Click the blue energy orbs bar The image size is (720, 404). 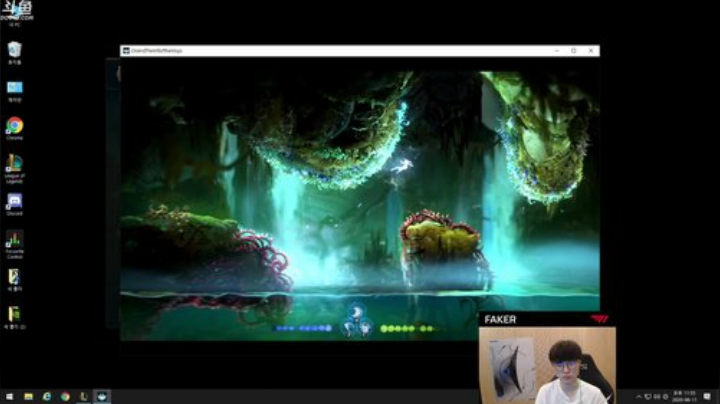pos(303,328)
